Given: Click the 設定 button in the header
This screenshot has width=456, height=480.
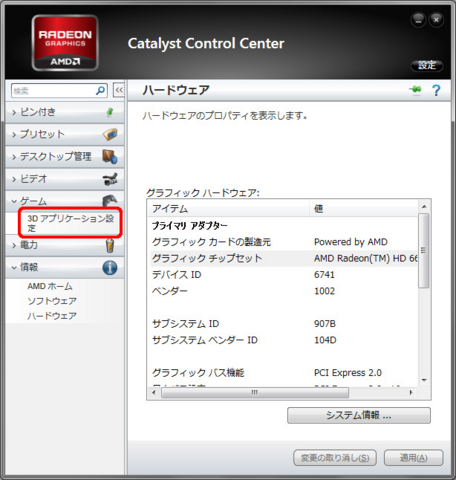Looking at the screenshot, I should [x=427, y=65].
